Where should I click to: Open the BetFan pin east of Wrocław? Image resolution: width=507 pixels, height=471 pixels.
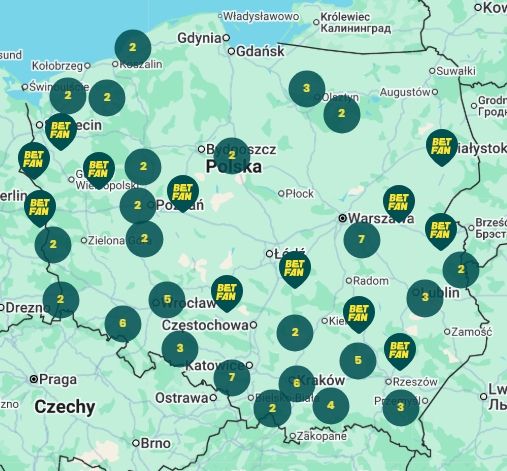(227, 294)
